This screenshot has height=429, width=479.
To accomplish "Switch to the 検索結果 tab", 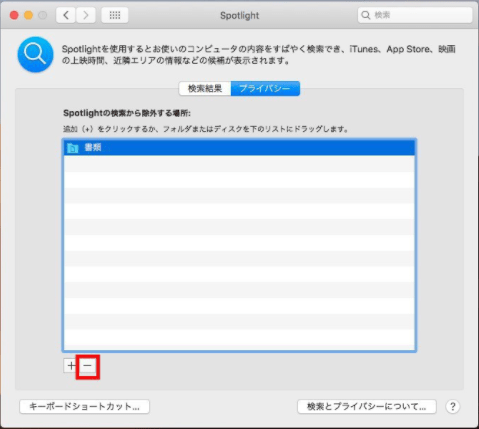I will pyautogui.click(x=205, y=88).
